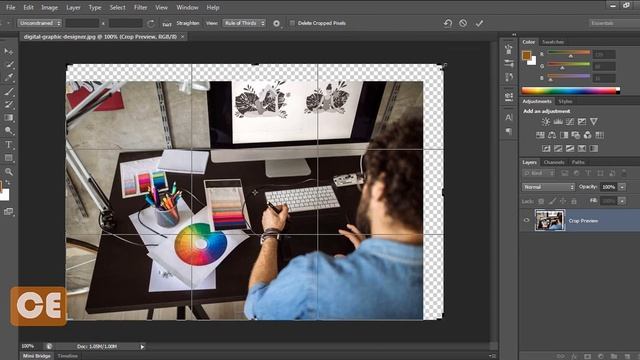Open the Mini Bridge tab

[x=36, y=356]
